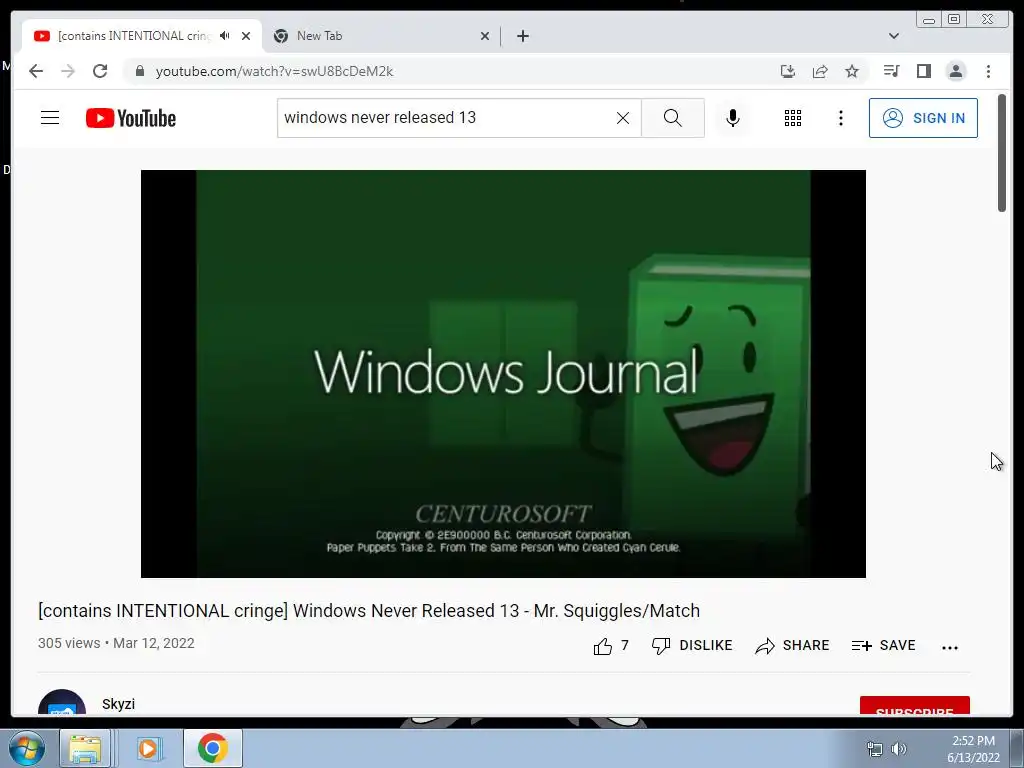Install app icon in address bar
1024x768 pixels.
click(788, 71)
